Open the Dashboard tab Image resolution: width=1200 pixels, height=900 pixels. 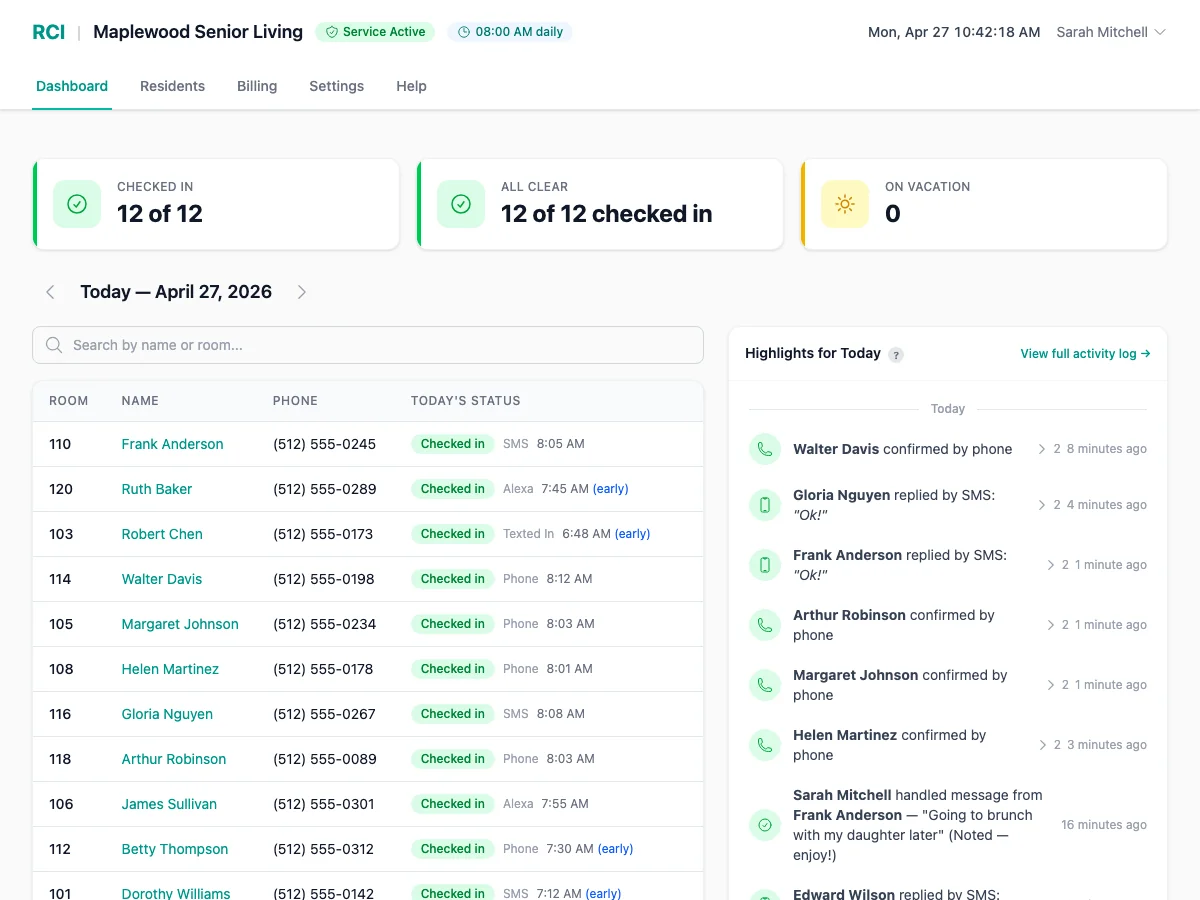[x=72, y=86]
